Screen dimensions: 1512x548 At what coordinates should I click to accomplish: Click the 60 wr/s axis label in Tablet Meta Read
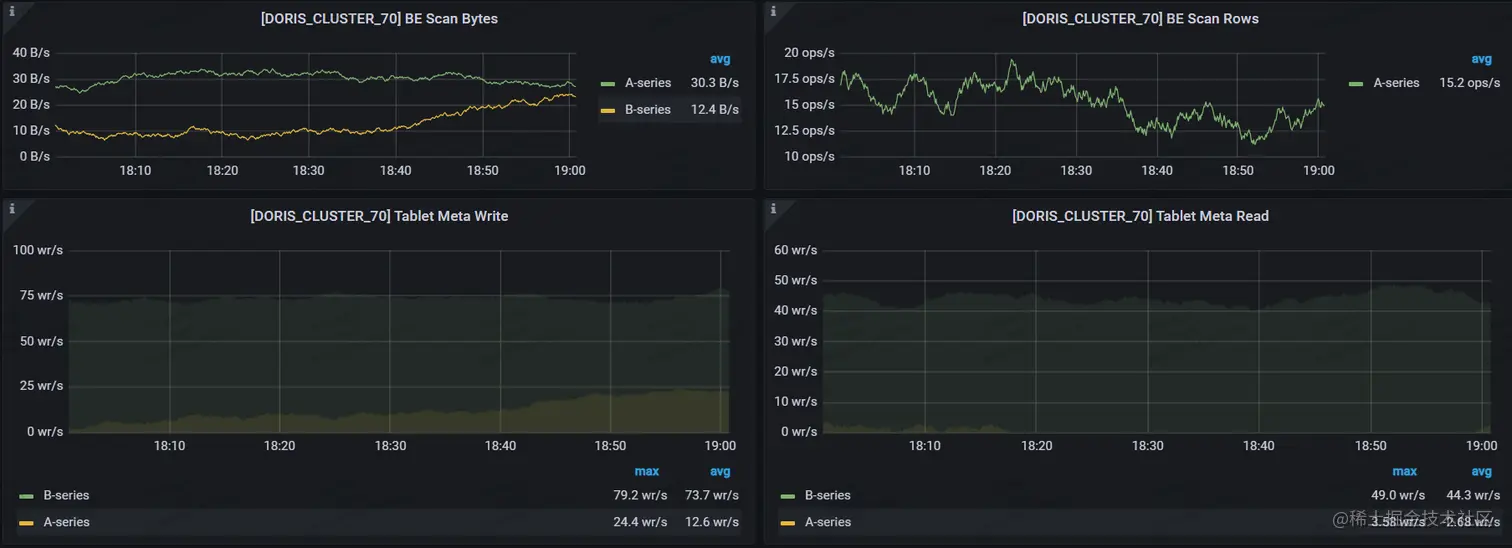point(796,249)
